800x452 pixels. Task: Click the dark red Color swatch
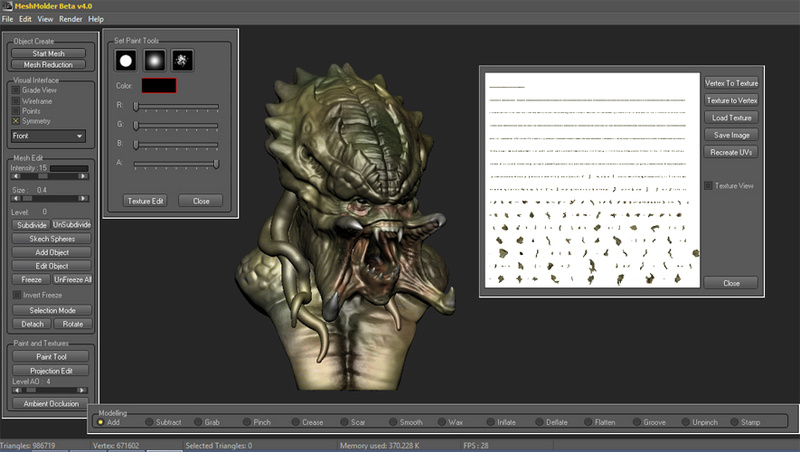(159, 86)
